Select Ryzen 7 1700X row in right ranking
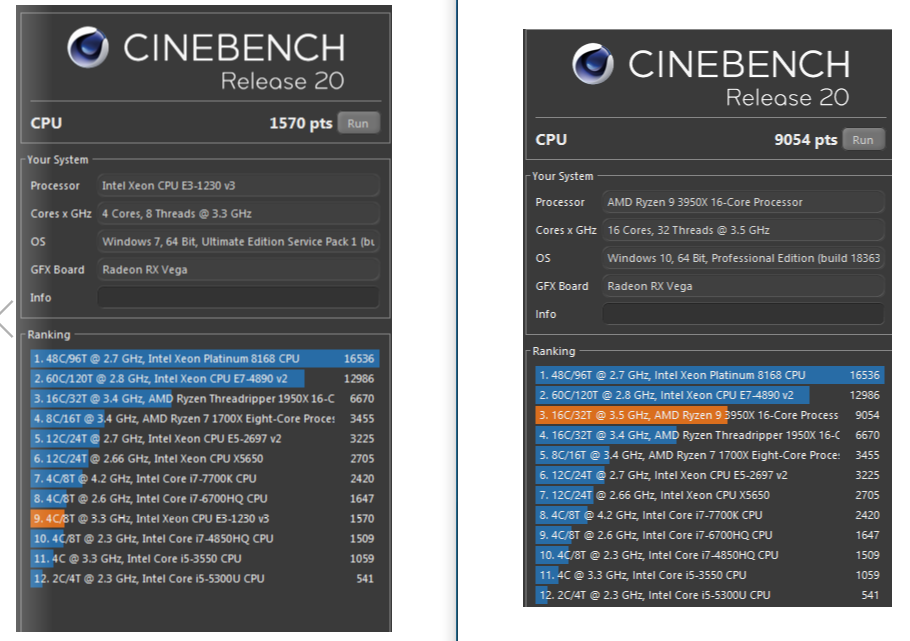910x641 pixels. pyautogui.click(x=710, y=455)
